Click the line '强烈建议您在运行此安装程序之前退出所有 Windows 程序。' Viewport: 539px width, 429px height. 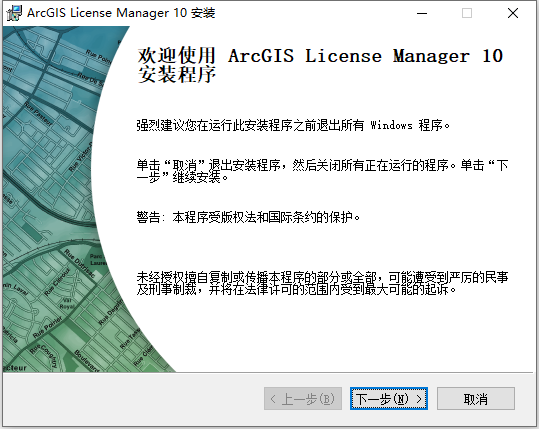[293, 125]
